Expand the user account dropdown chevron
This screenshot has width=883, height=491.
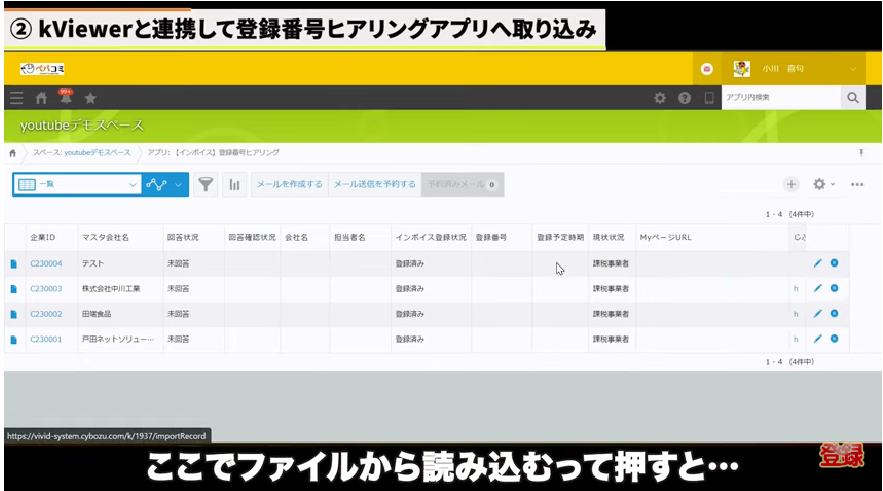pyautogui.click(x=853, y=69)
